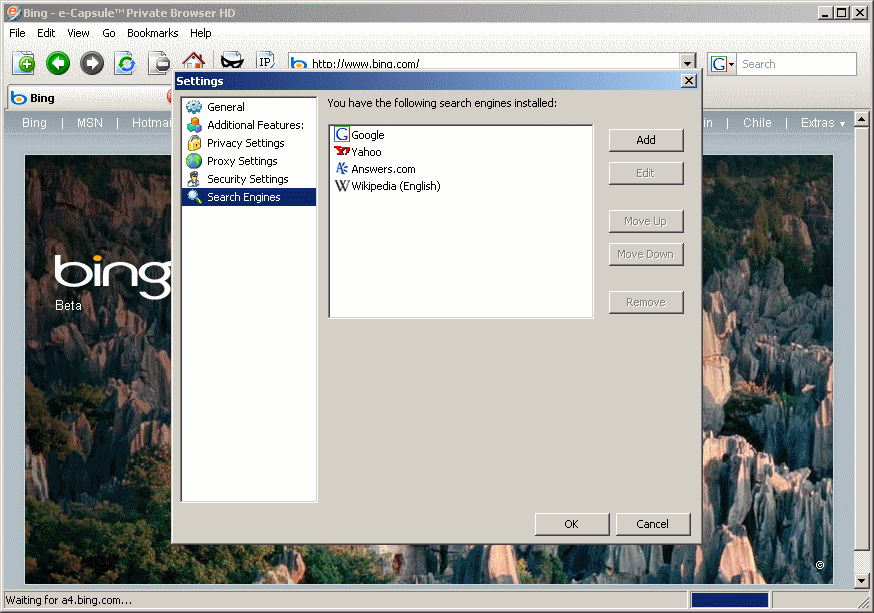The height and width of the screenshot is (613, 874).
Task: Click the Move Down button
Action: 646,254
